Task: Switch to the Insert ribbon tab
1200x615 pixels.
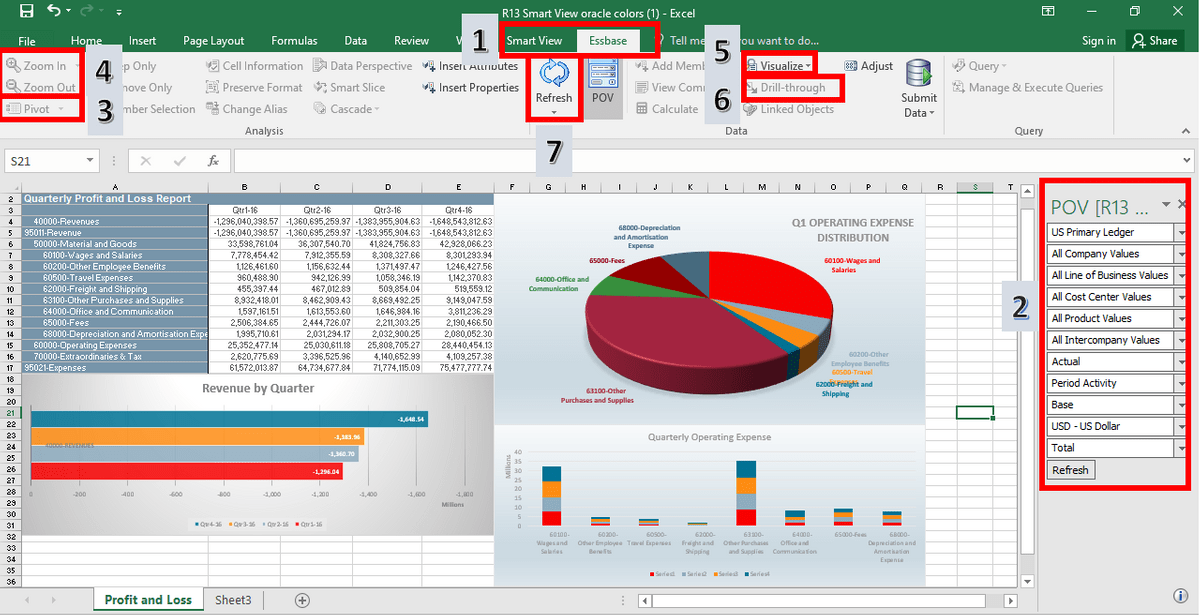Action: point(142,41)
